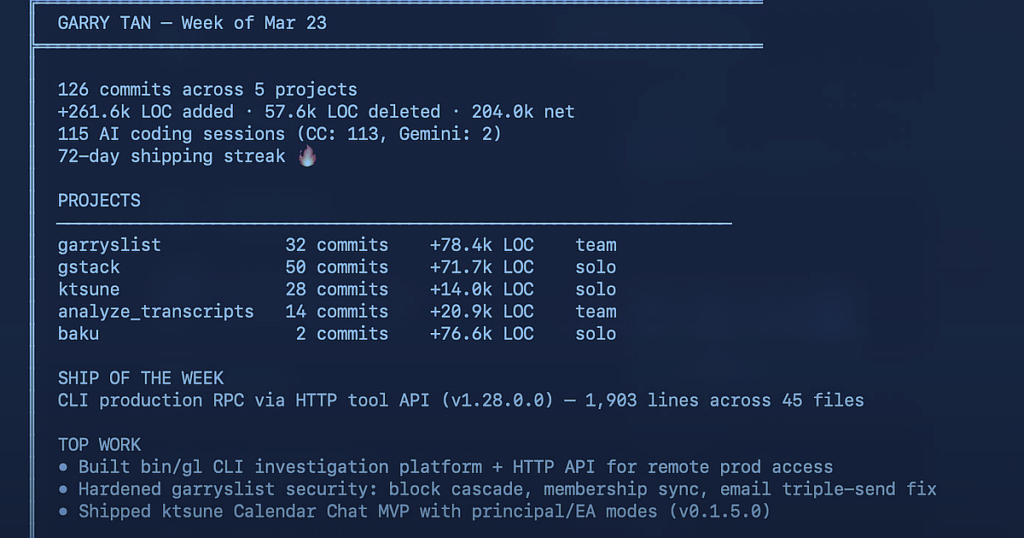1024x538 pixels.
Task: Click bullet about hardened garryslist security
Action: [497, 489]
